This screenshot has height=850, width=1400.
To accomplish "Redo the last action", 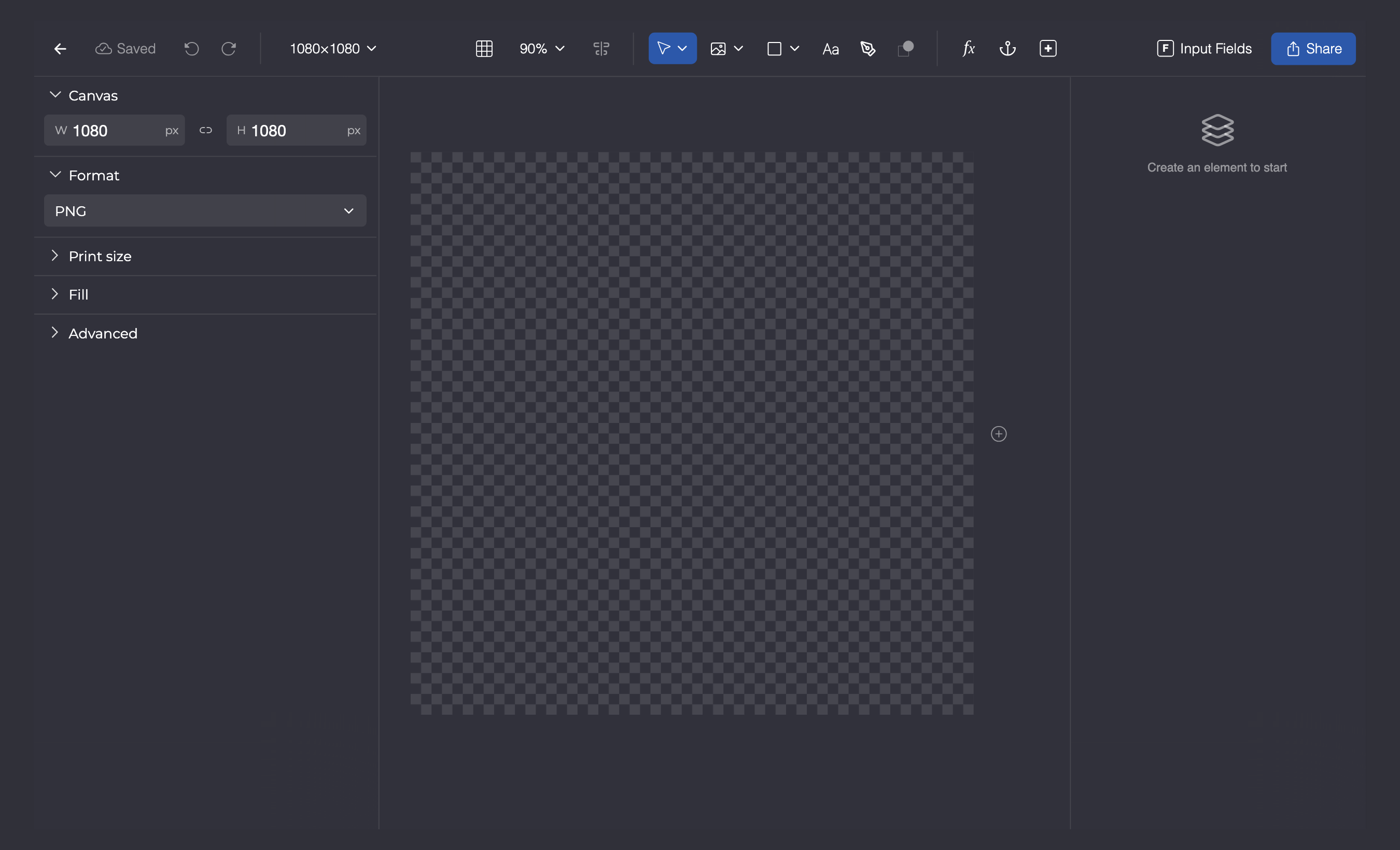I will pos(229,49).
